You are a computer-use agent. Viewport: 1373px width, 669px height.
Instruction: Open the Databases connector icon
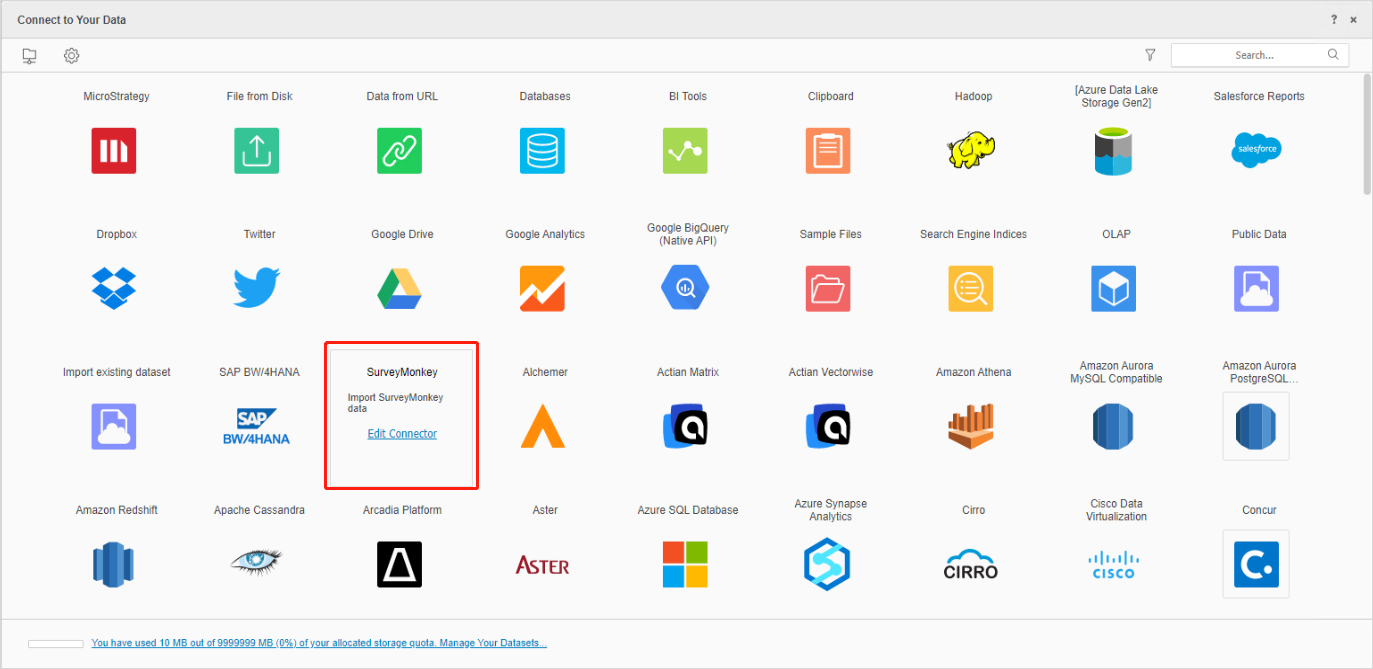coord(542,151)
